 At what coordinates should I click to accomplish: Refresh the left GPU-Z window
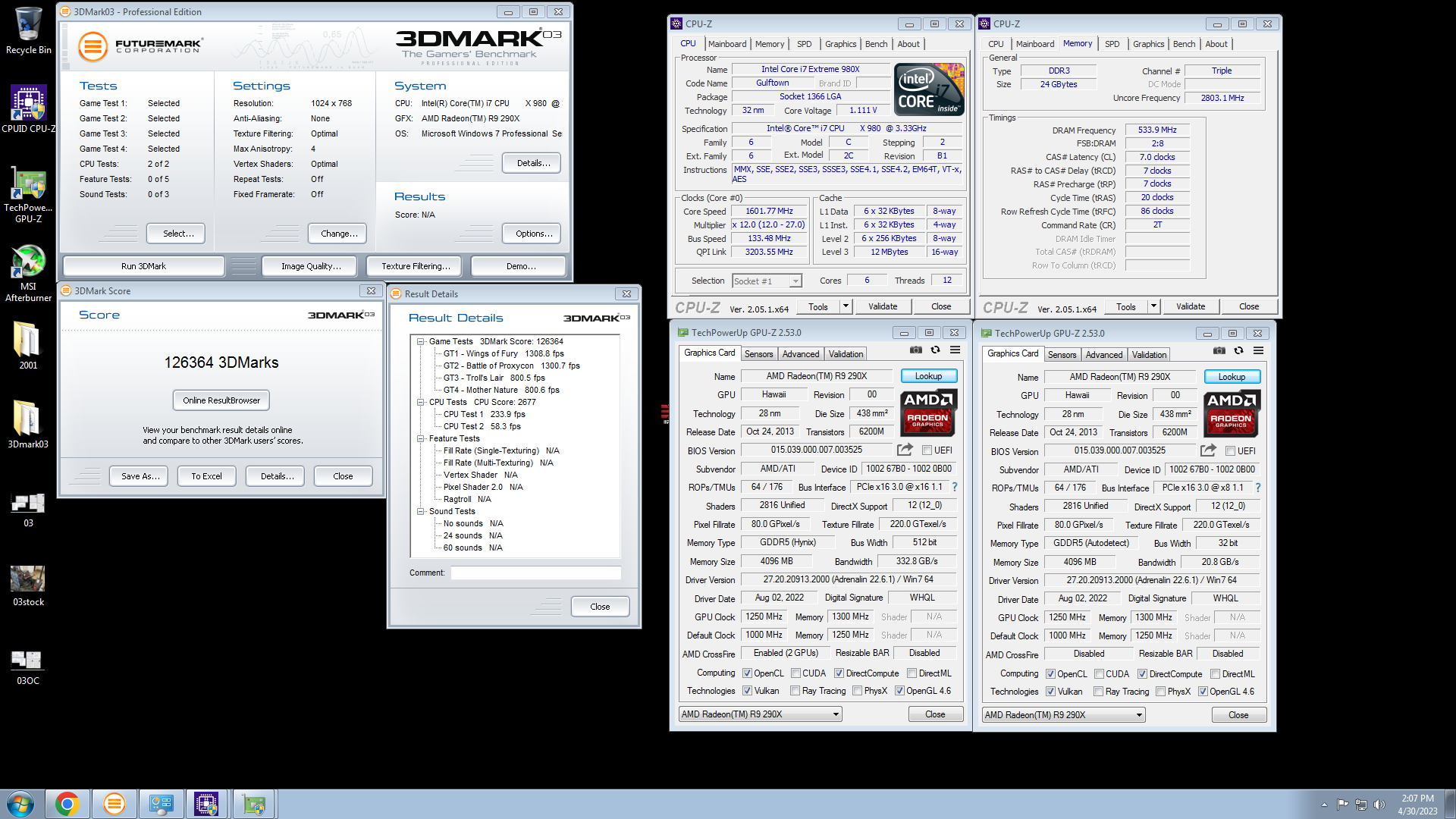click(935, 350)
